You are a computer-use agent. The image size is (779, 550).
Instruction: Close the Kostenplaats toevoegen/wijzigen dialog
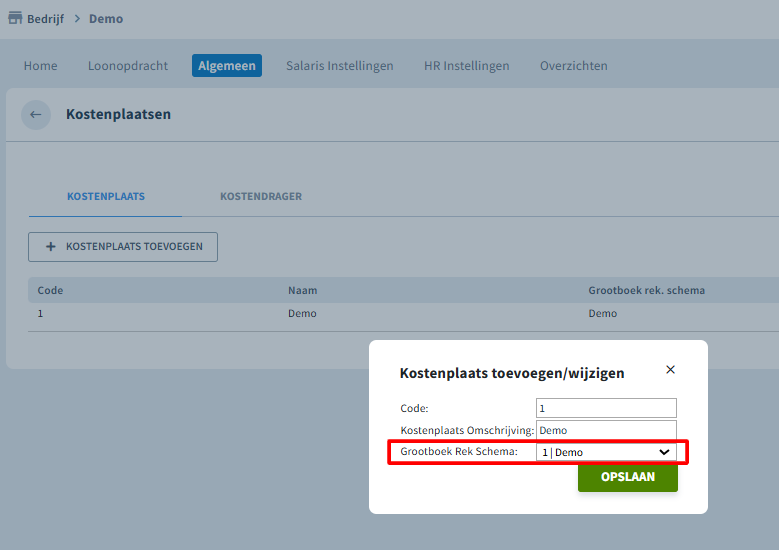(670, 370)
